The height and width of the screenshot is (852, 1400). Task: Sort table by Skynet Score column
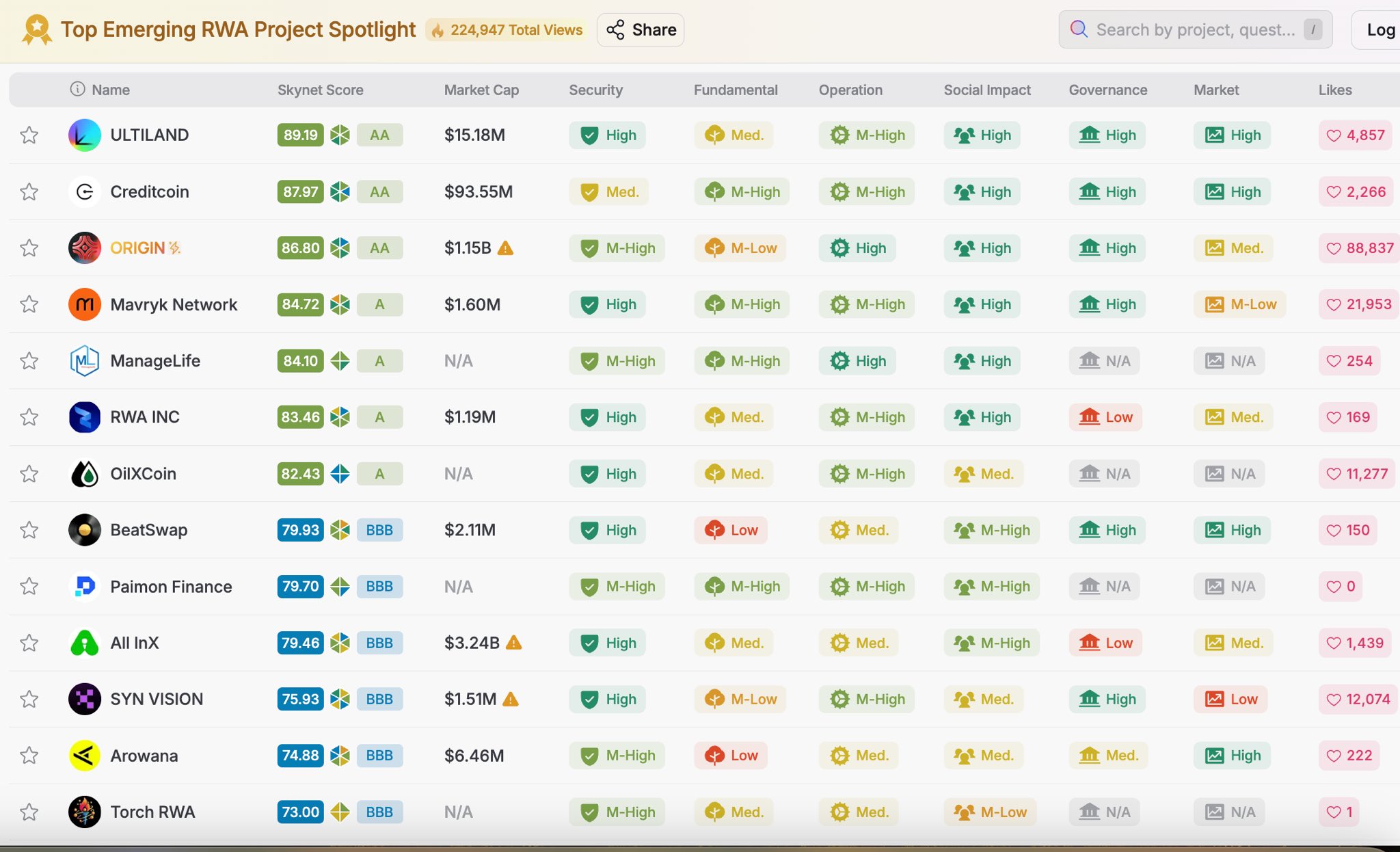click(320, 90)
